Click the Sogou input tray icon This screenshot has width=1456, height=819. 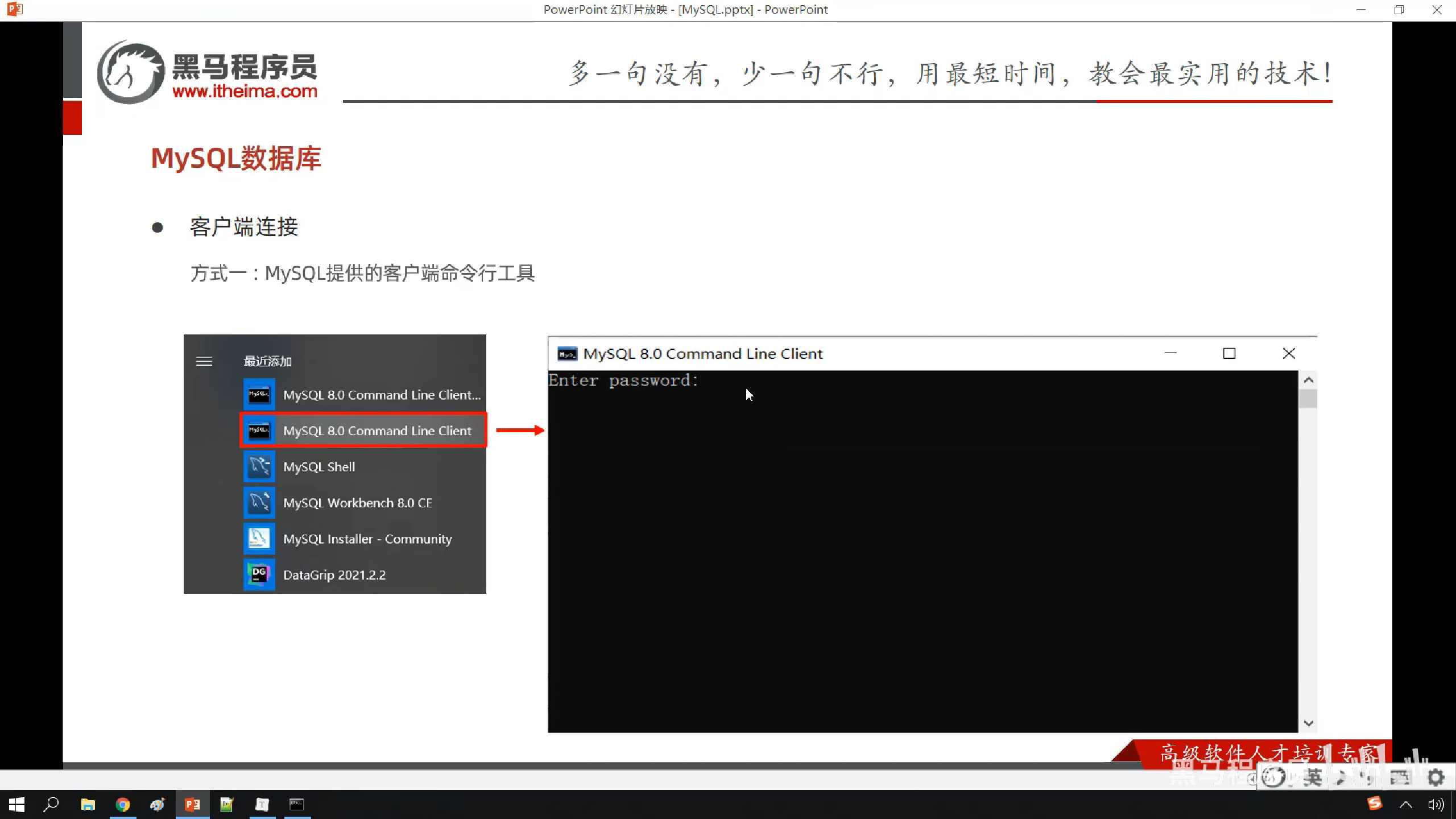pyautogui.click(x=1374, y=803)
